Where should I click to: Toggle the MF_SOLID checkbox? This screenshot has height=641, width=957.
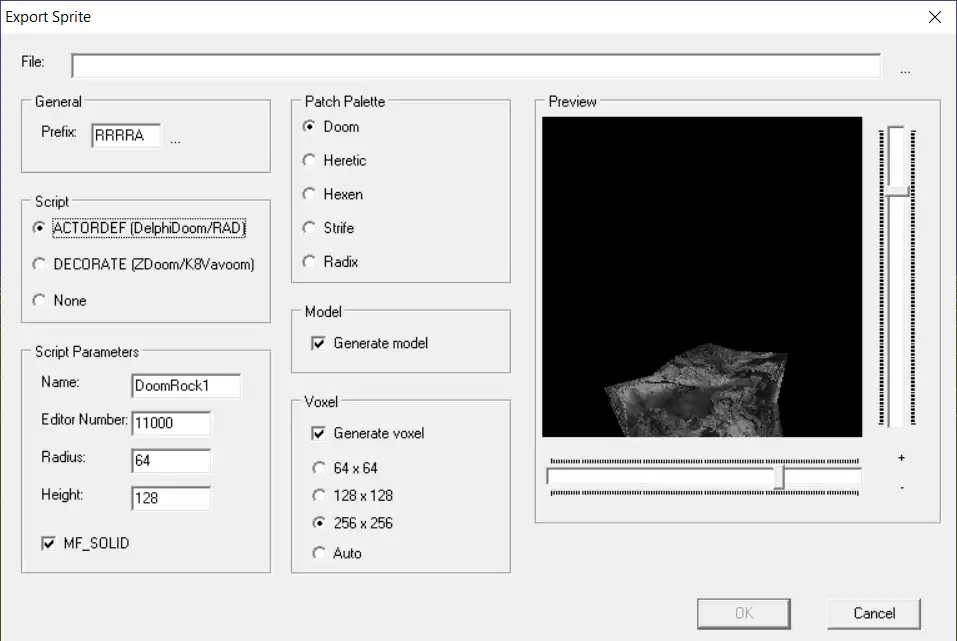pos(85,543)
